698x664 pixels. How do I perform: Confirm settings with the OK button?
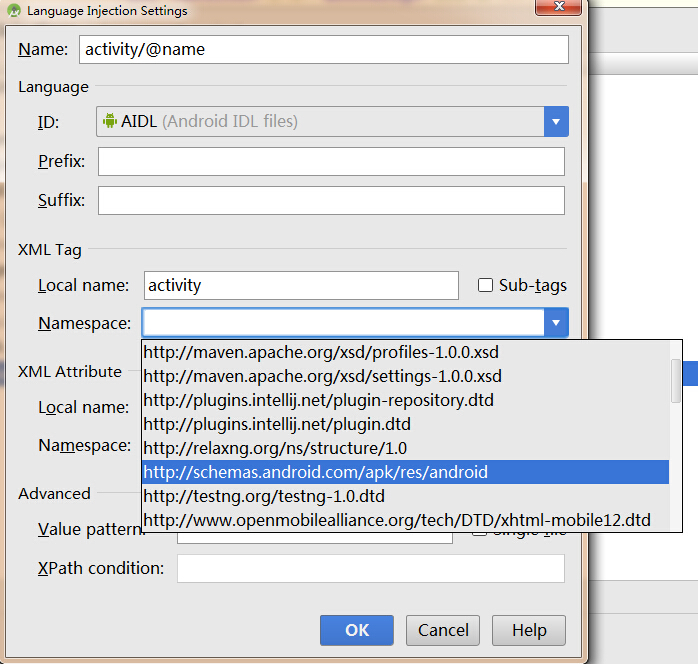357,630
